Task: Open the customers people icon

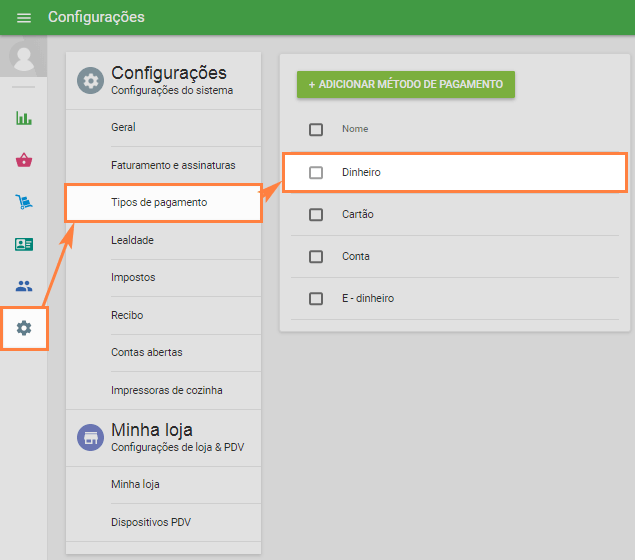Action: 24,286
